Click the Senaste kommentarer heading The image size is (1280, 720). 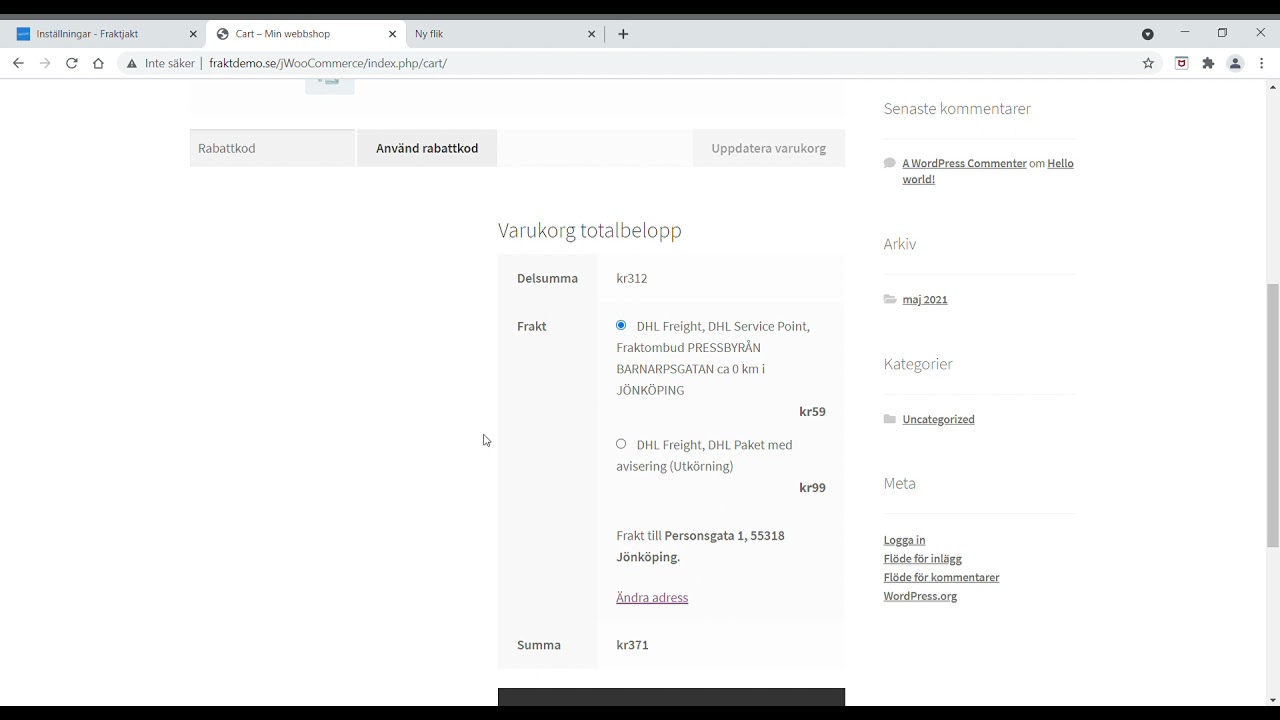coord(957,108)
